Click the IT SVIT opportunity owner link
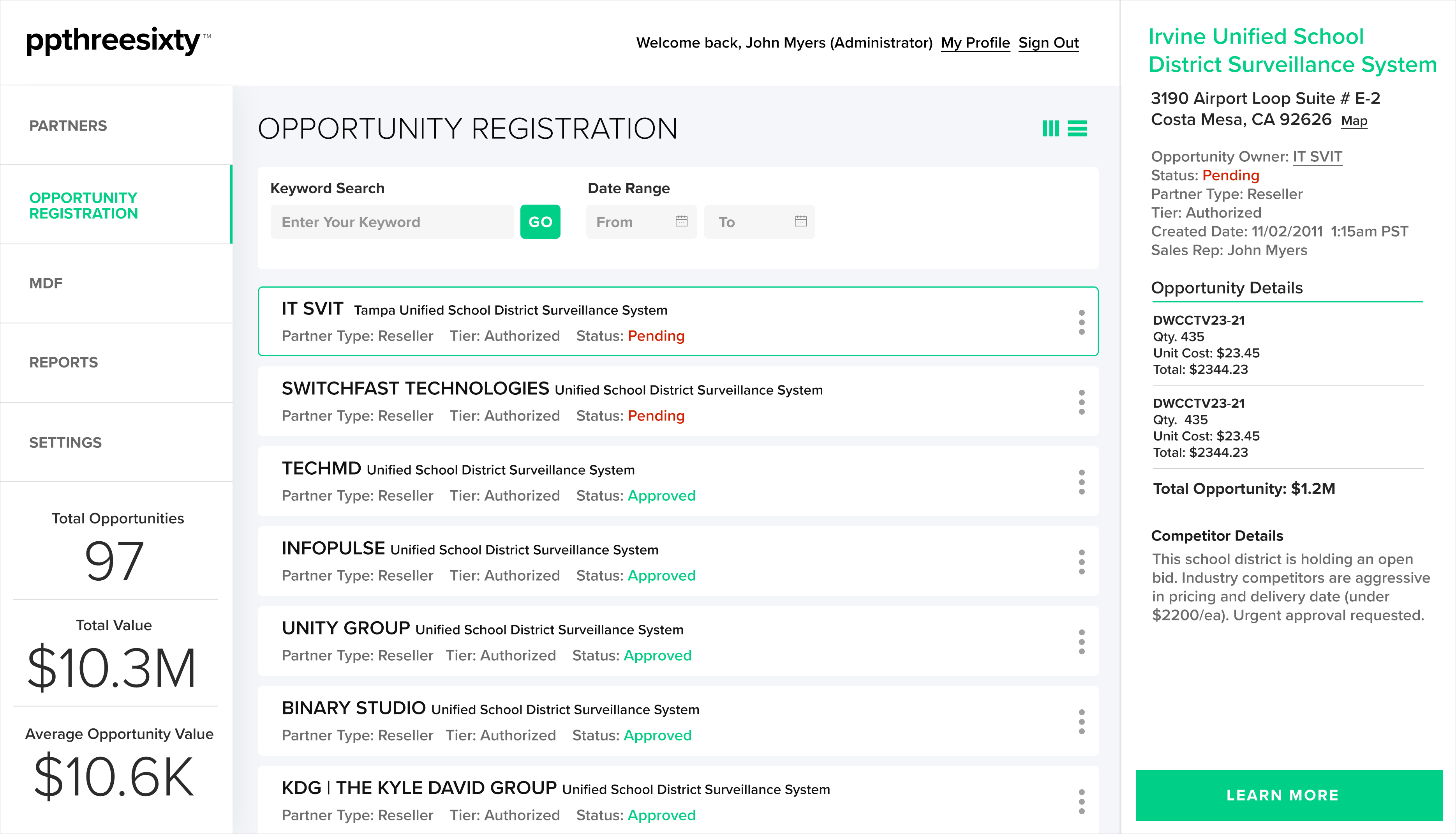This screenshot has width=1456, height=834. 1317,157
